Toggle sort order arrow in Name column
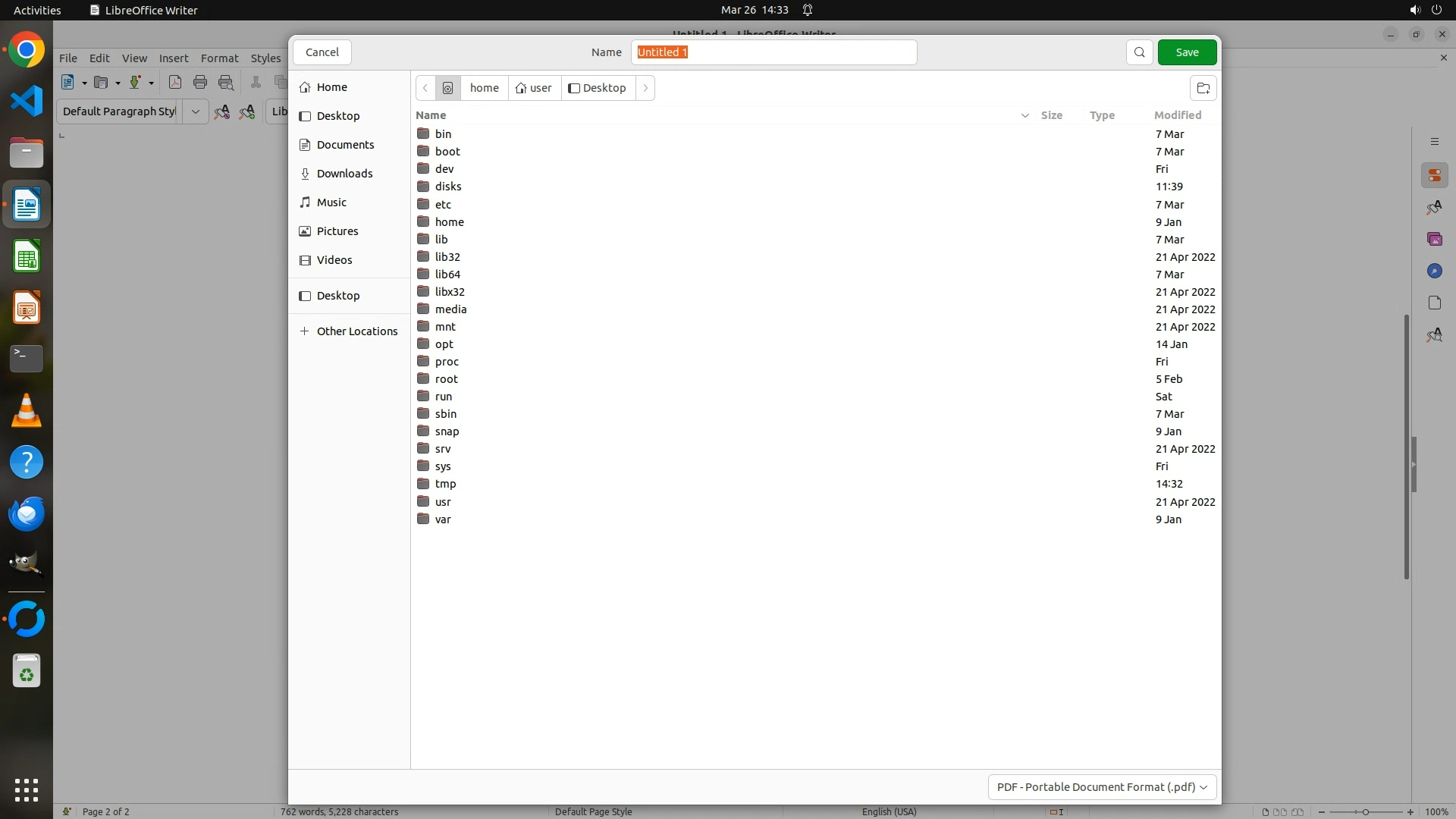Screen dimensions: 1456x819 click(x=1025, y=115)
